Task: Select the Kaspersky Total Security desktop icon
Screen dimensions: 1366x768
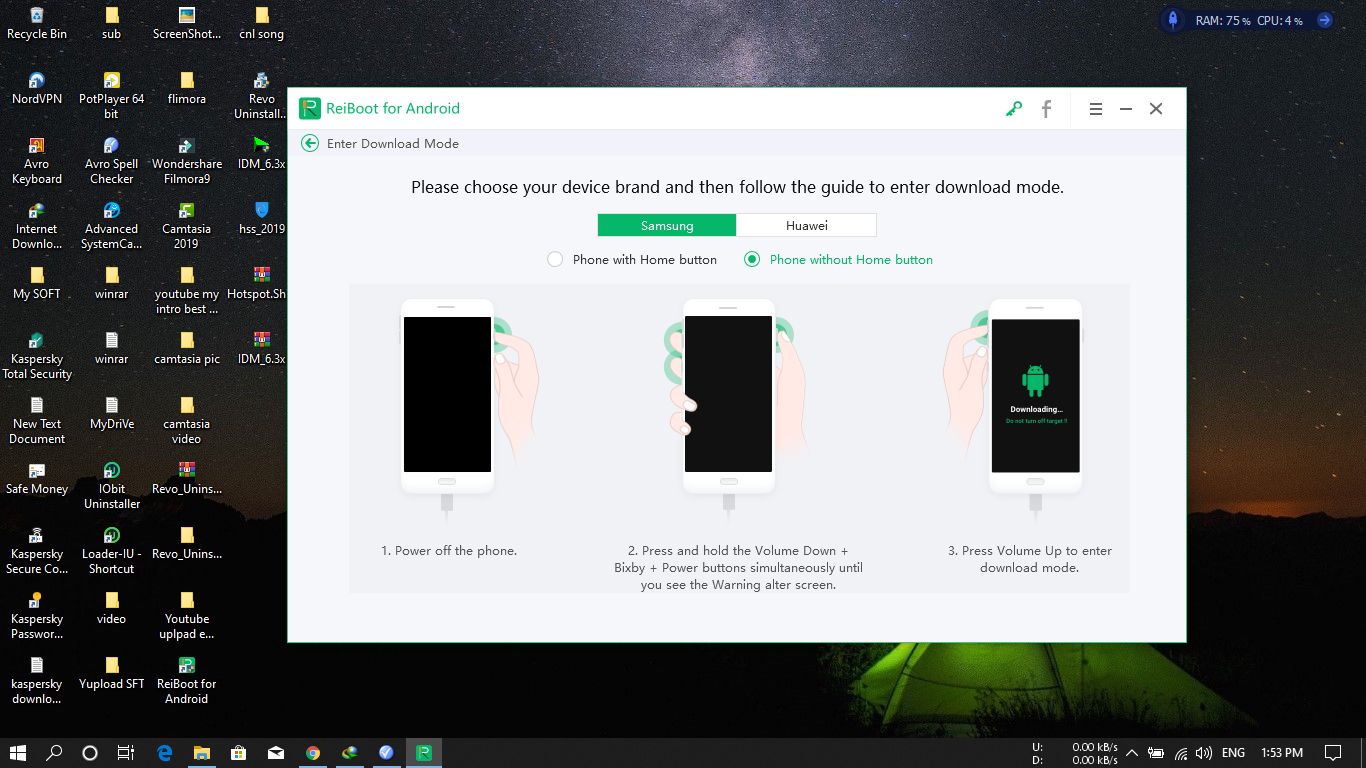Action: (37, 355)
